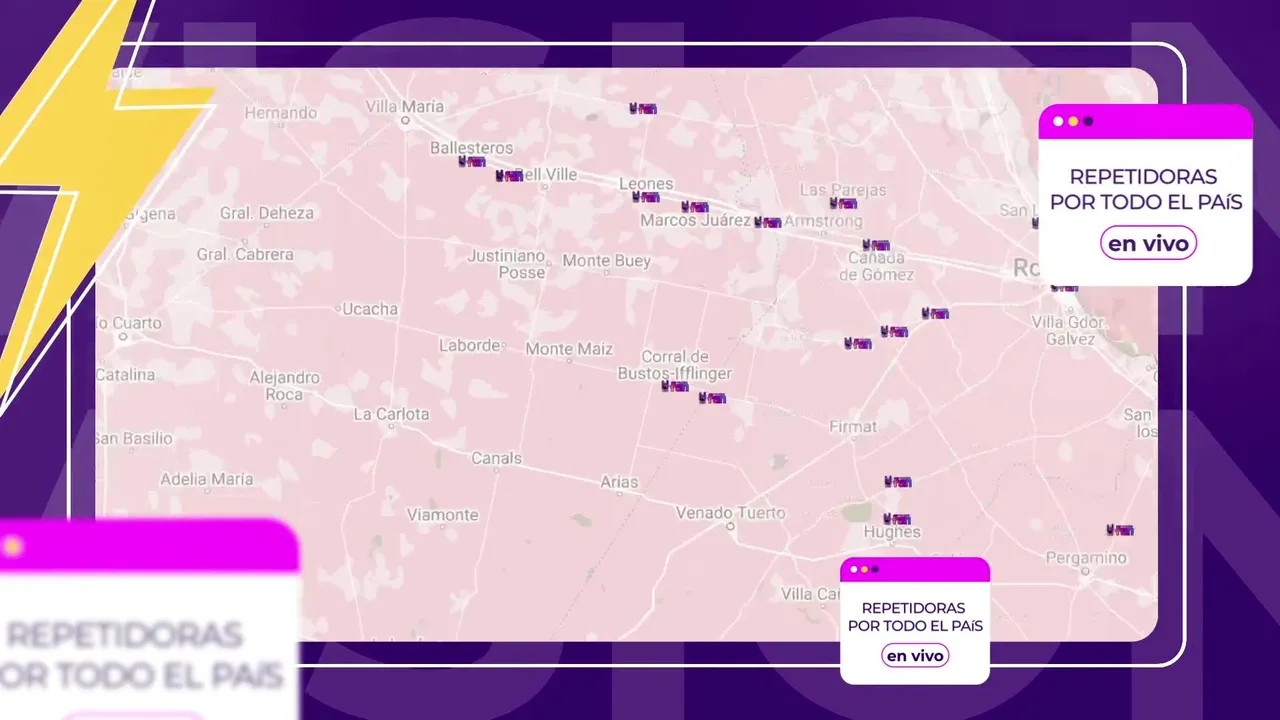Click the 'Laborde' map label
1280x720 pixels.
469,345
